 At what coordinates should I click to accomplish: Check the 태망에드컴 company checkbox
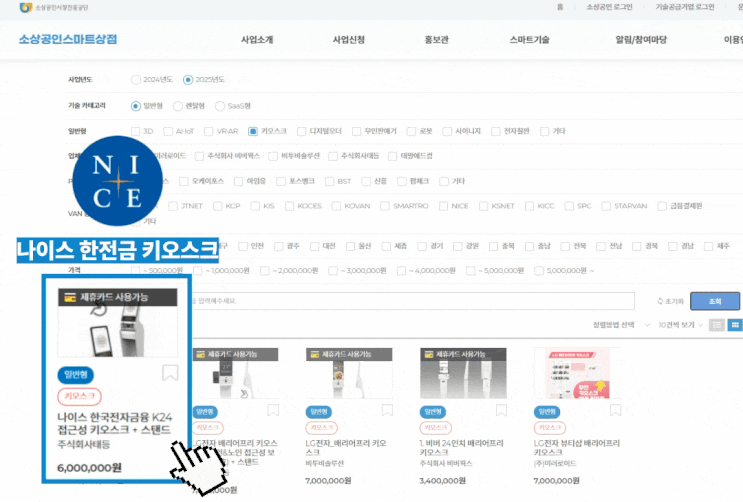(x=392, y=156)
